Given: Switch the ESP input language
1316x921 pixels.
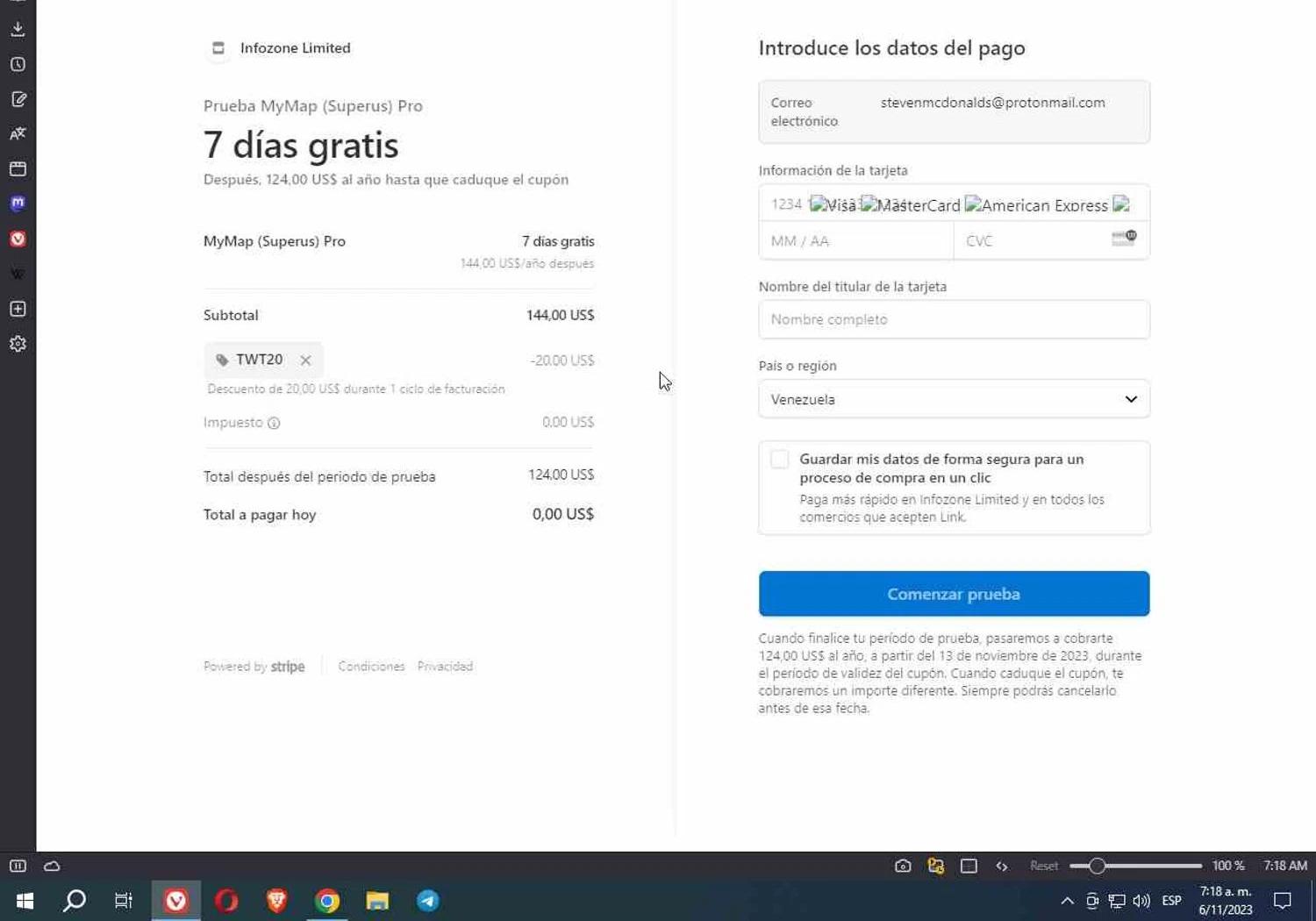Looking at the screenshot, I should coord(1171,901).
